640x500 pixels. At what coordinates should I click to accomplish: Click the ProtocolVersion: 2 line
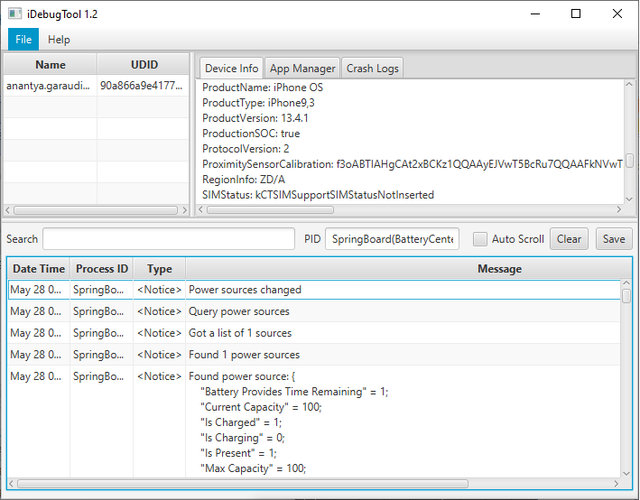coord(246,149)
